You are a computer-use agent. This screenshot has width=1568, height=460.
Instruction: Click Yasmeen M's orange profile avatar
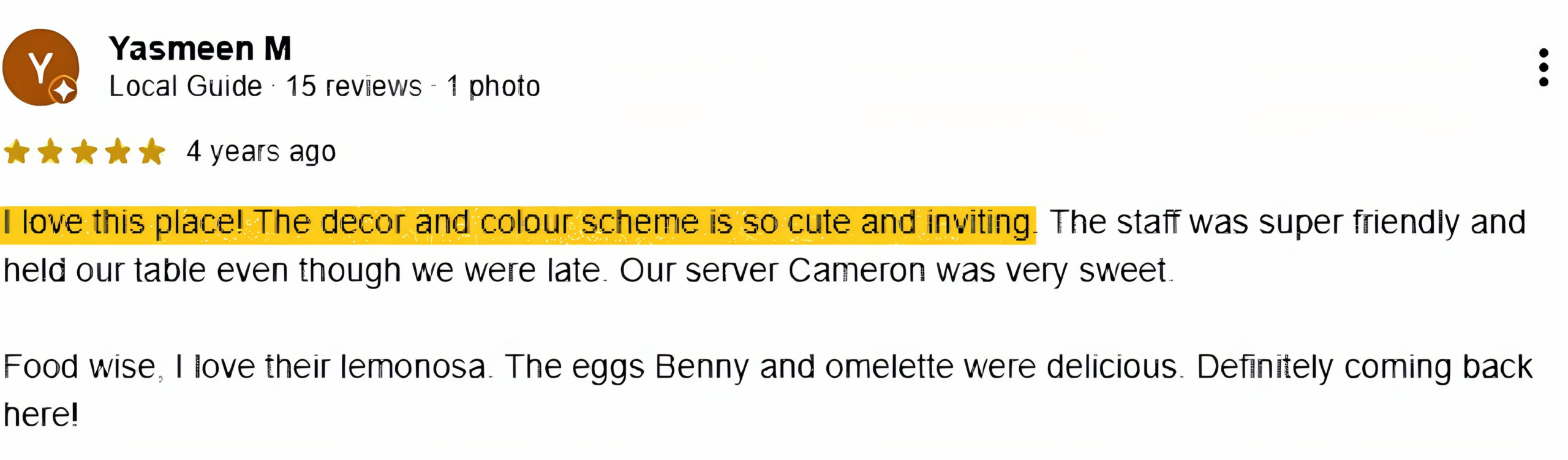tap(38, 65)
